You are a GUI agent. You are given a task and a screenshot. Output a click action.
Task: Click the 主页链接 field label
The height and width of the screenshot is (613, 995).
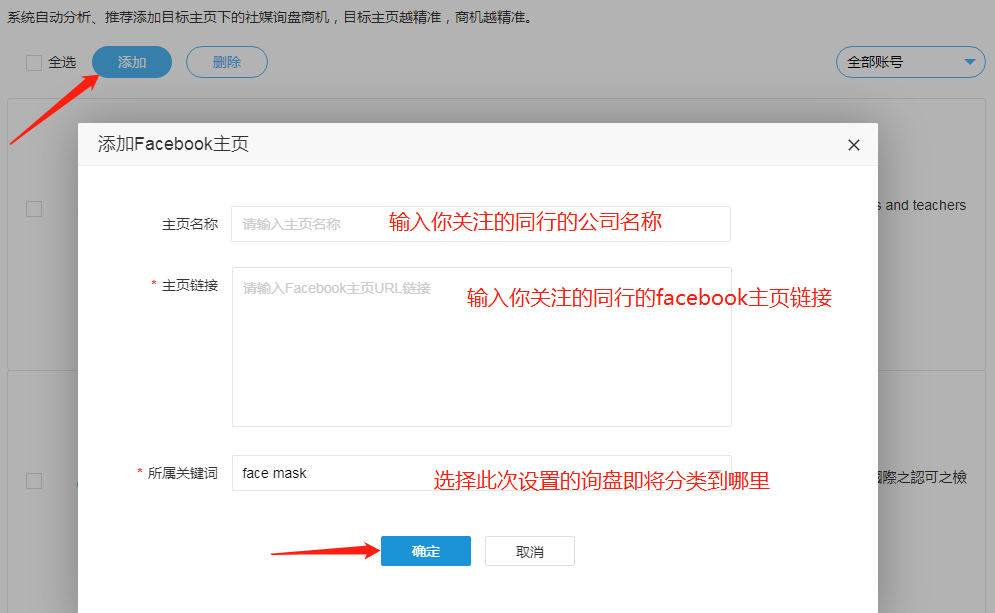pos(190,286)
